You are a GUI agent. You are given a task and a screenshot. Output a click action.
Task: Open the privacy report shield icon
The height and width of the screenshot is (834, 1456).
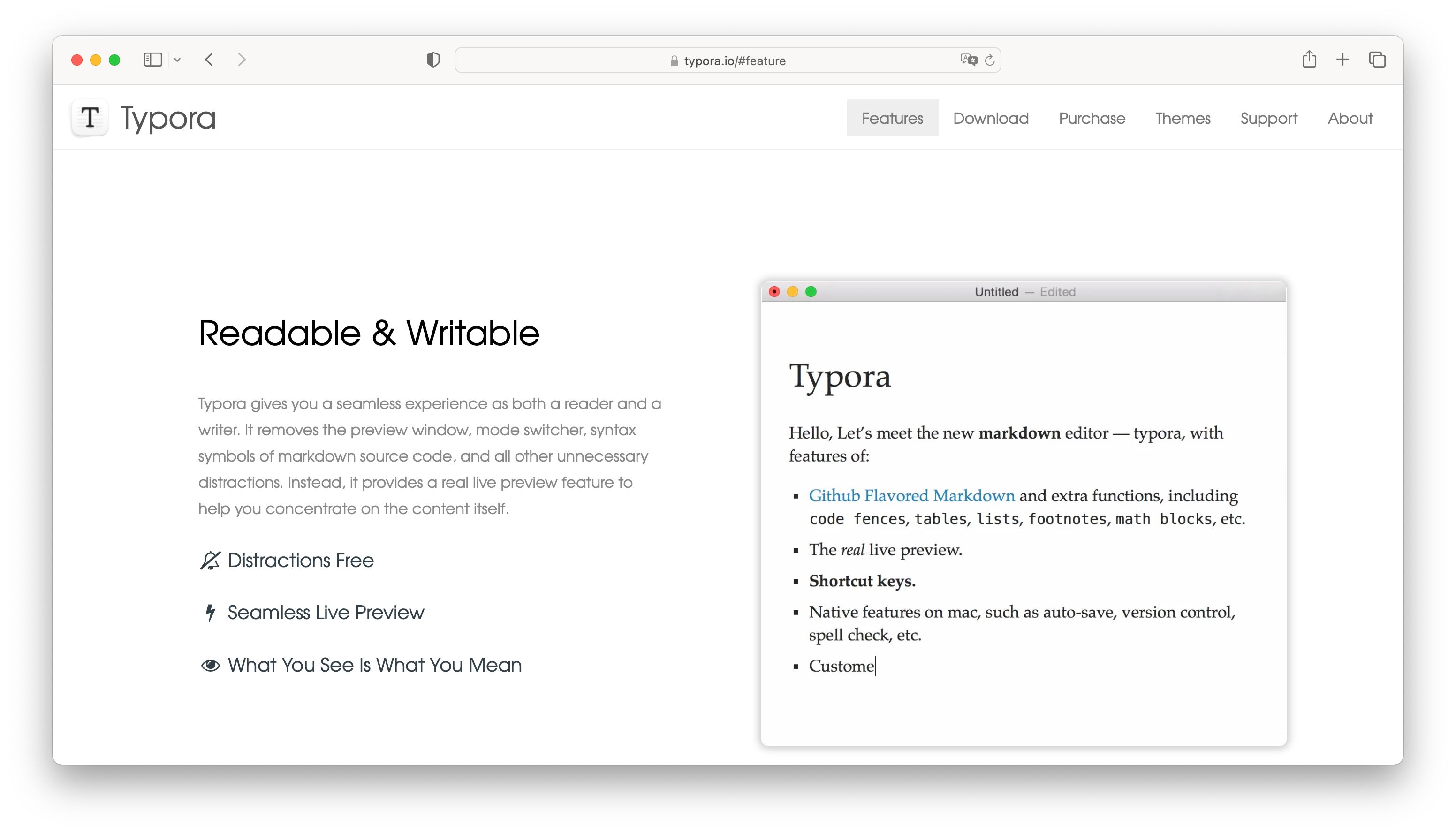pos(433,60)
